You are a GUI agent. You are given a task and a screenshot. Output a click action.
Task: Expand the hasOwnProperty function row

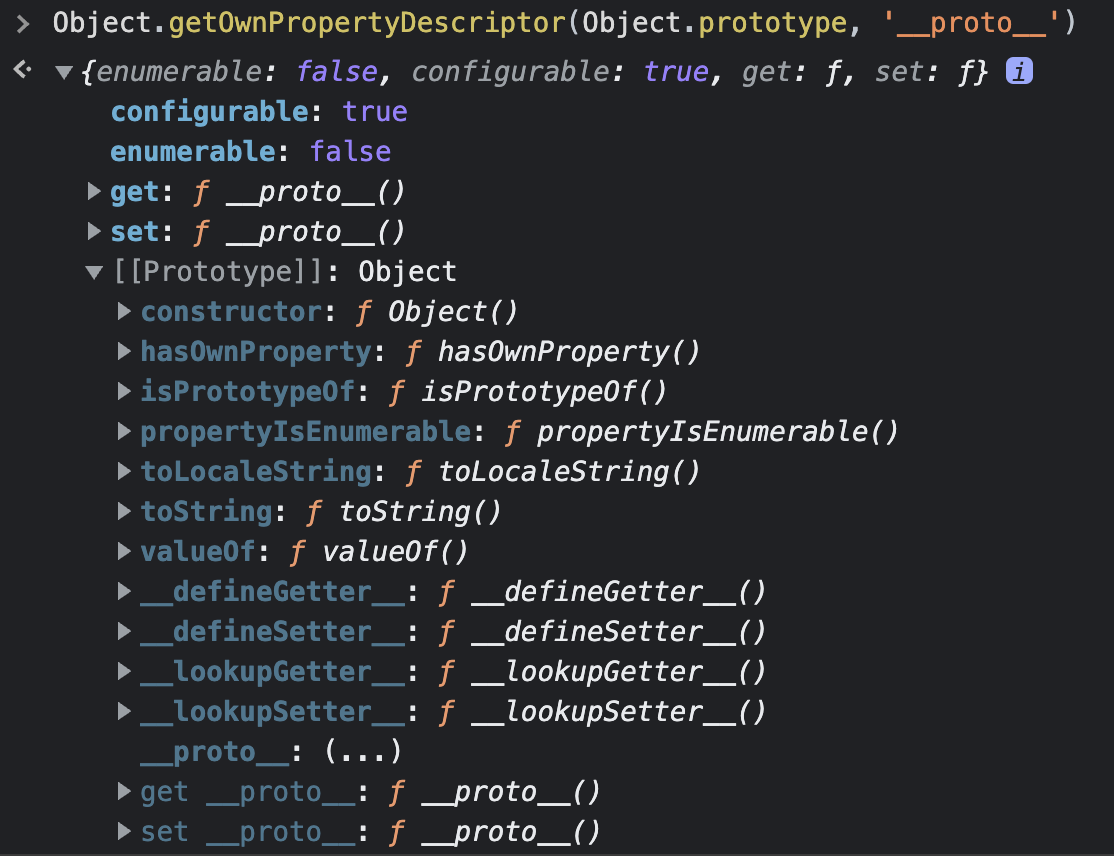pyautogui.click(x=124, y=350)
